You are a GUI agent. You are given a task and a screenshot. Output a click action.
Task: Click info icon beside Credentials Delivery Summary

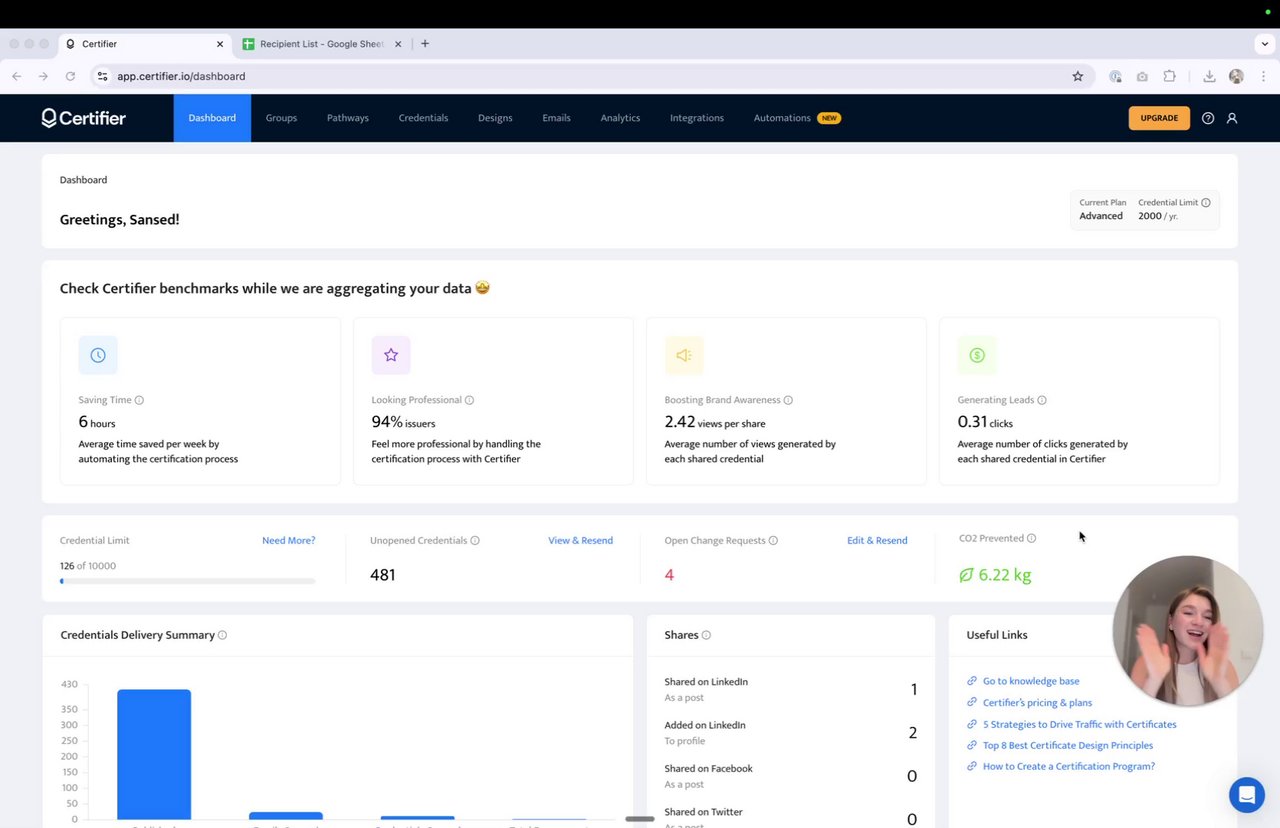(x=222, y=635)
